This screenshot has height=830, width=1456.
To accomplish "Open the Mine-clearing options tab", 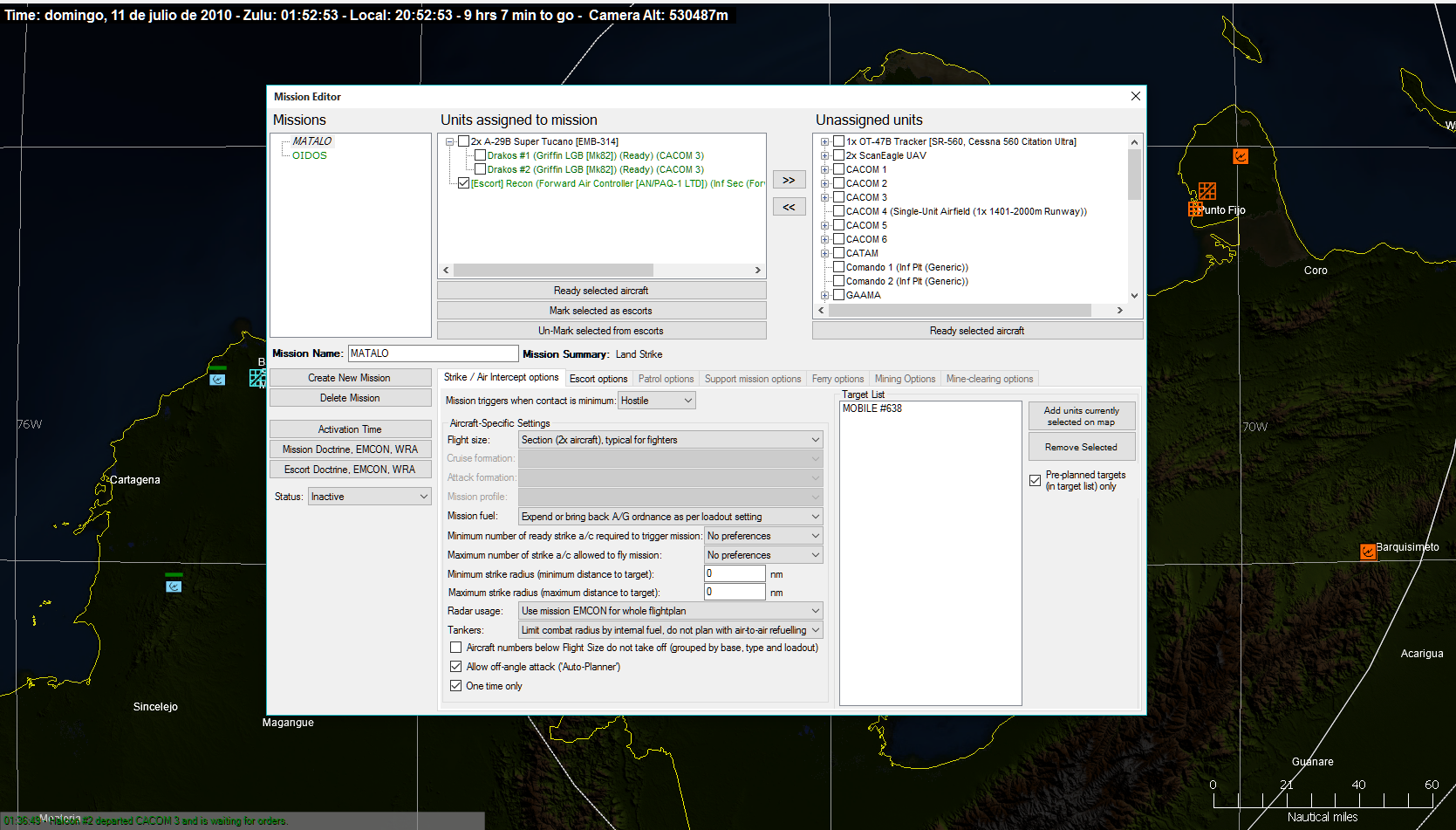I will [989, 379].
